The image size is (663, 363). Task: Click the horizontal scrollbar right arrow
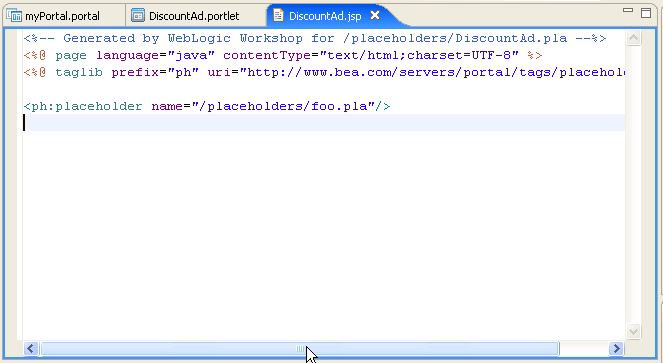pyautogui.click(x=616, y=349)
